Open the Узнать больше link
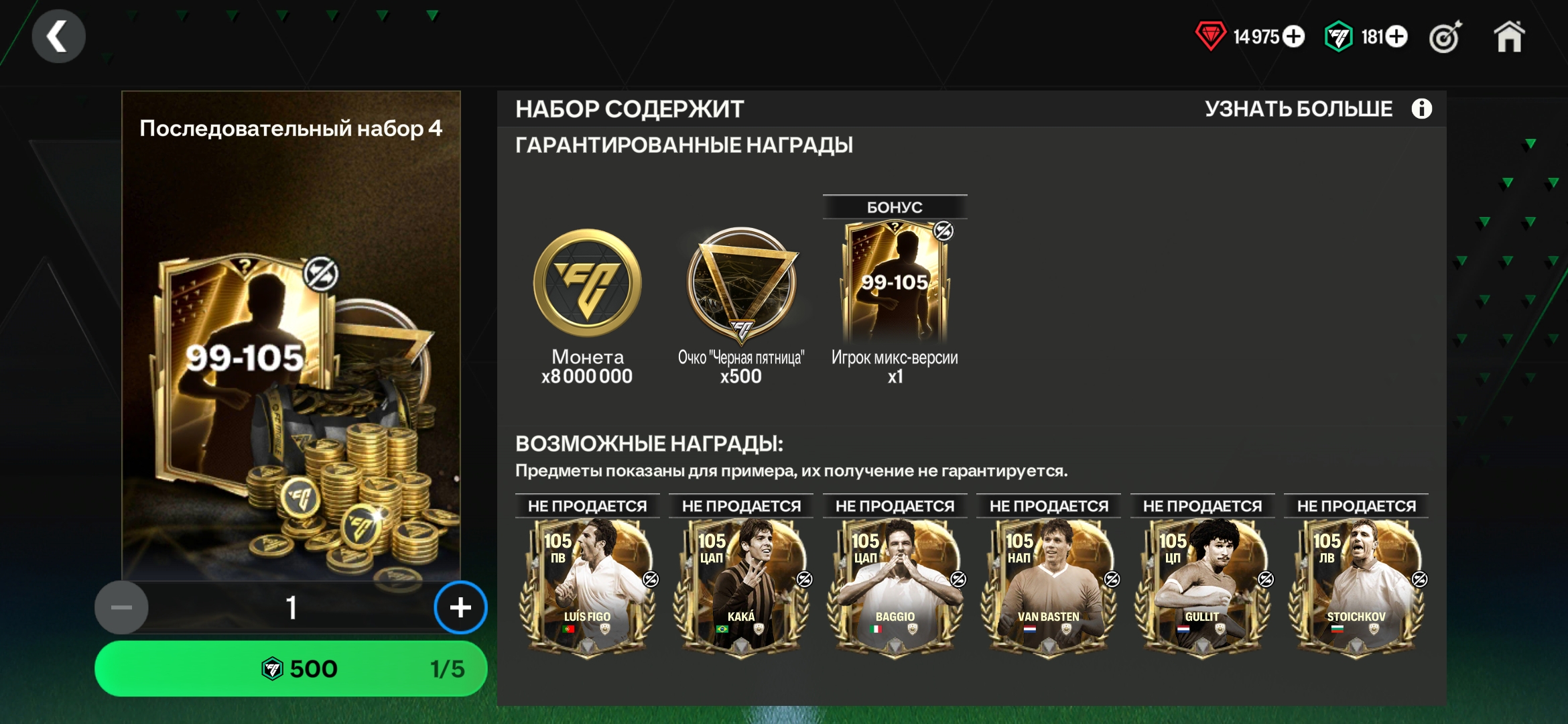 click(x=1298, y=109)
